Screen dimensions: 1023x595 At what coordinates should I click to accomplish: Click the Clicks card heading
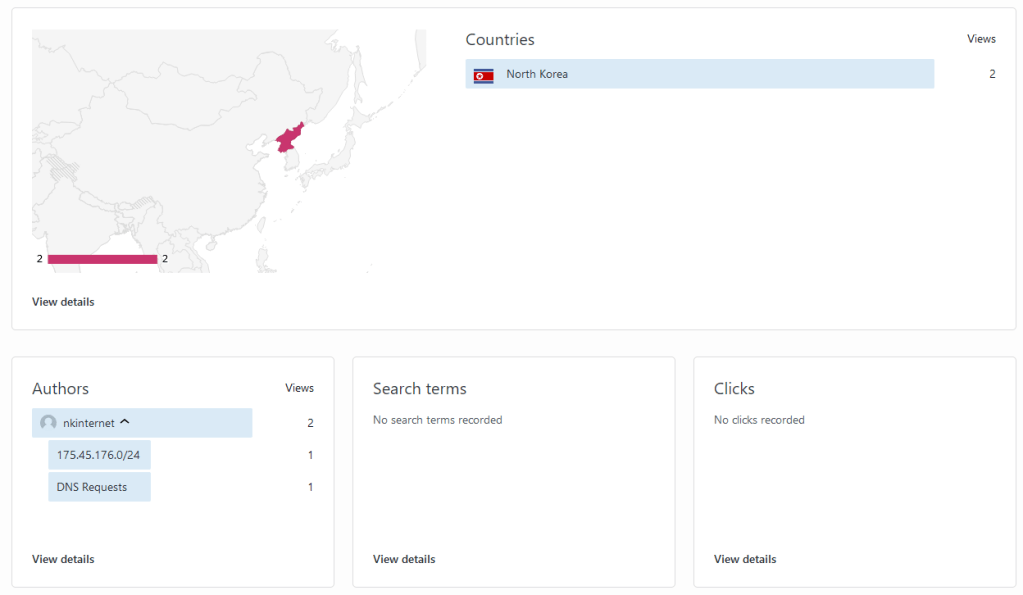click(734, 389)
